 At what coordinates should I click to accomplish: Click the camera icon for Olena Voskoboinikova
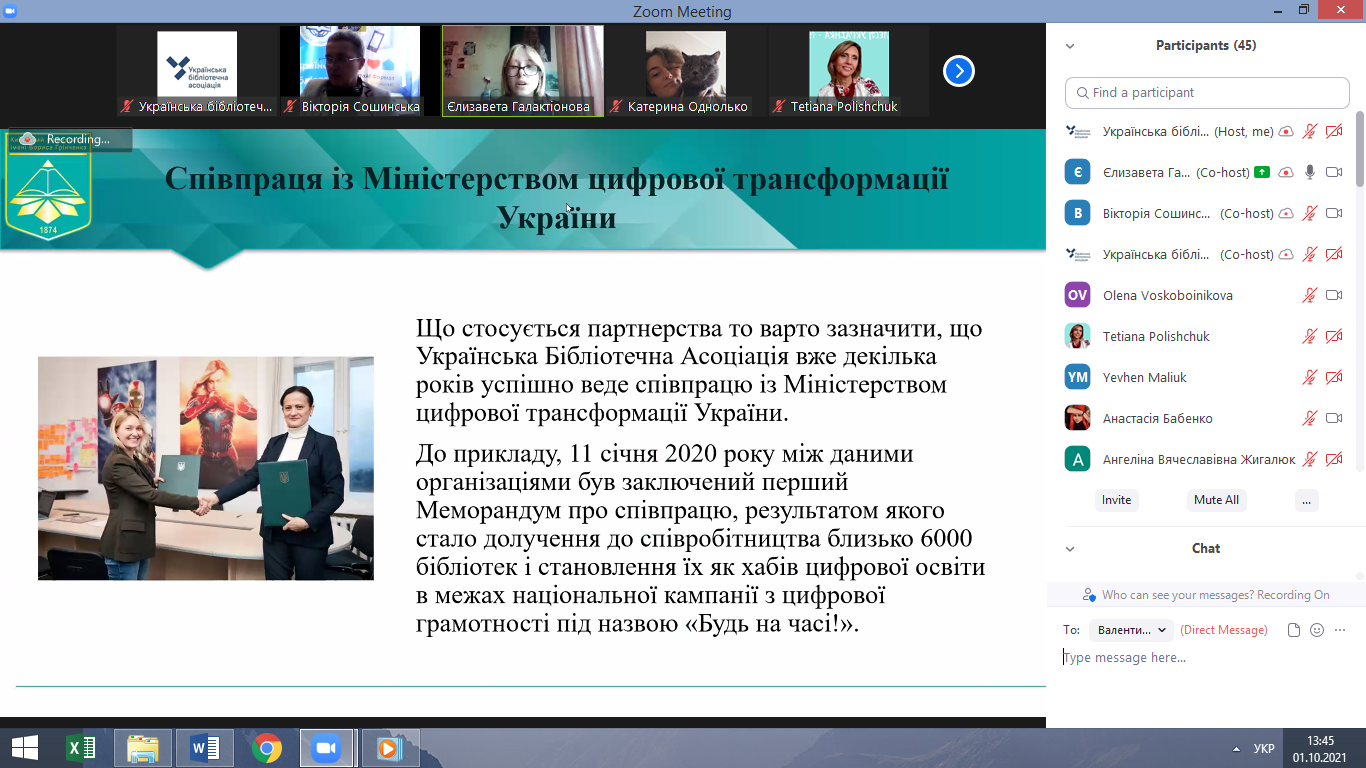point(1333,295)
